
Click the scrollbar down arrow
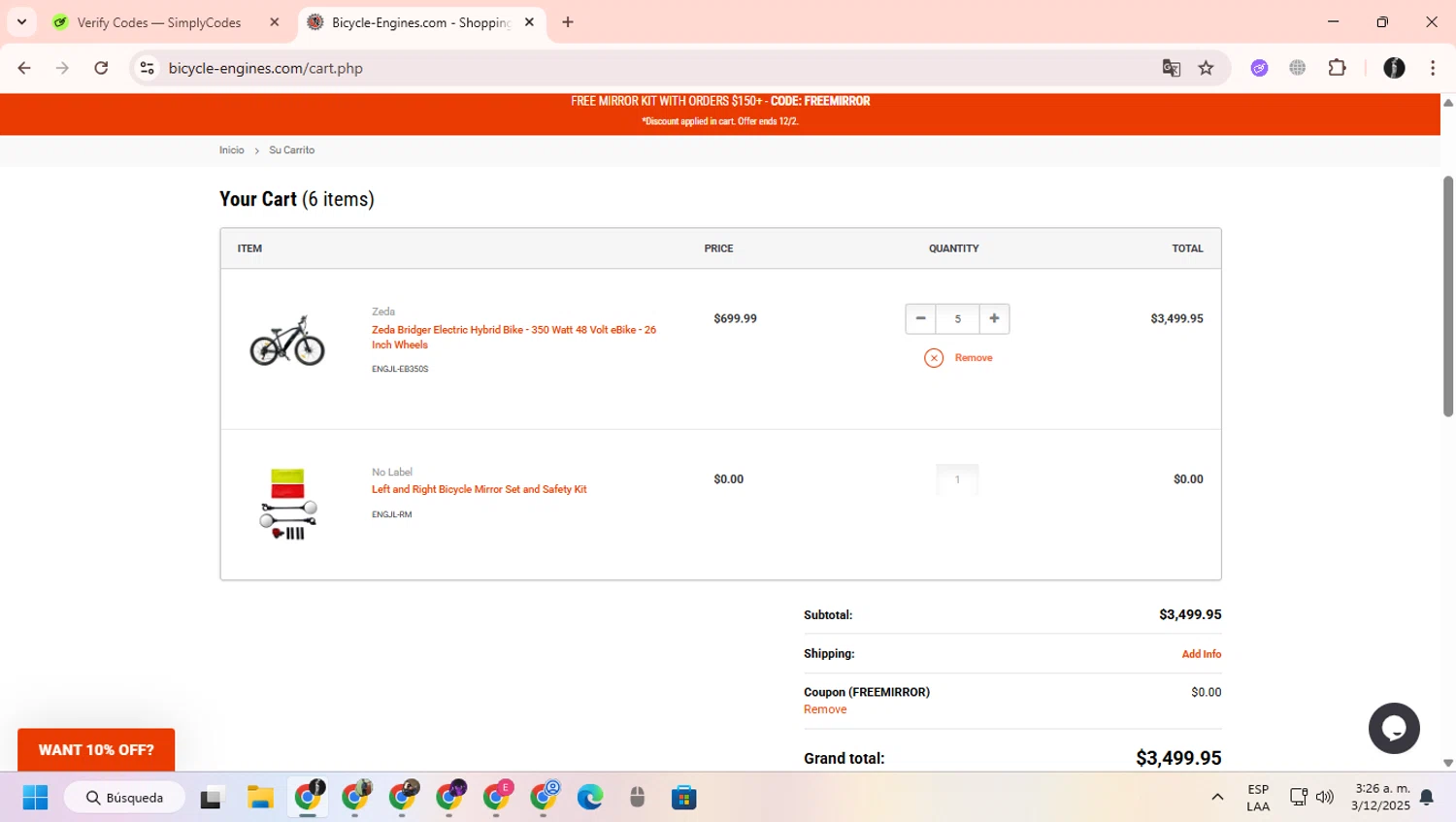click(1448, 764)
